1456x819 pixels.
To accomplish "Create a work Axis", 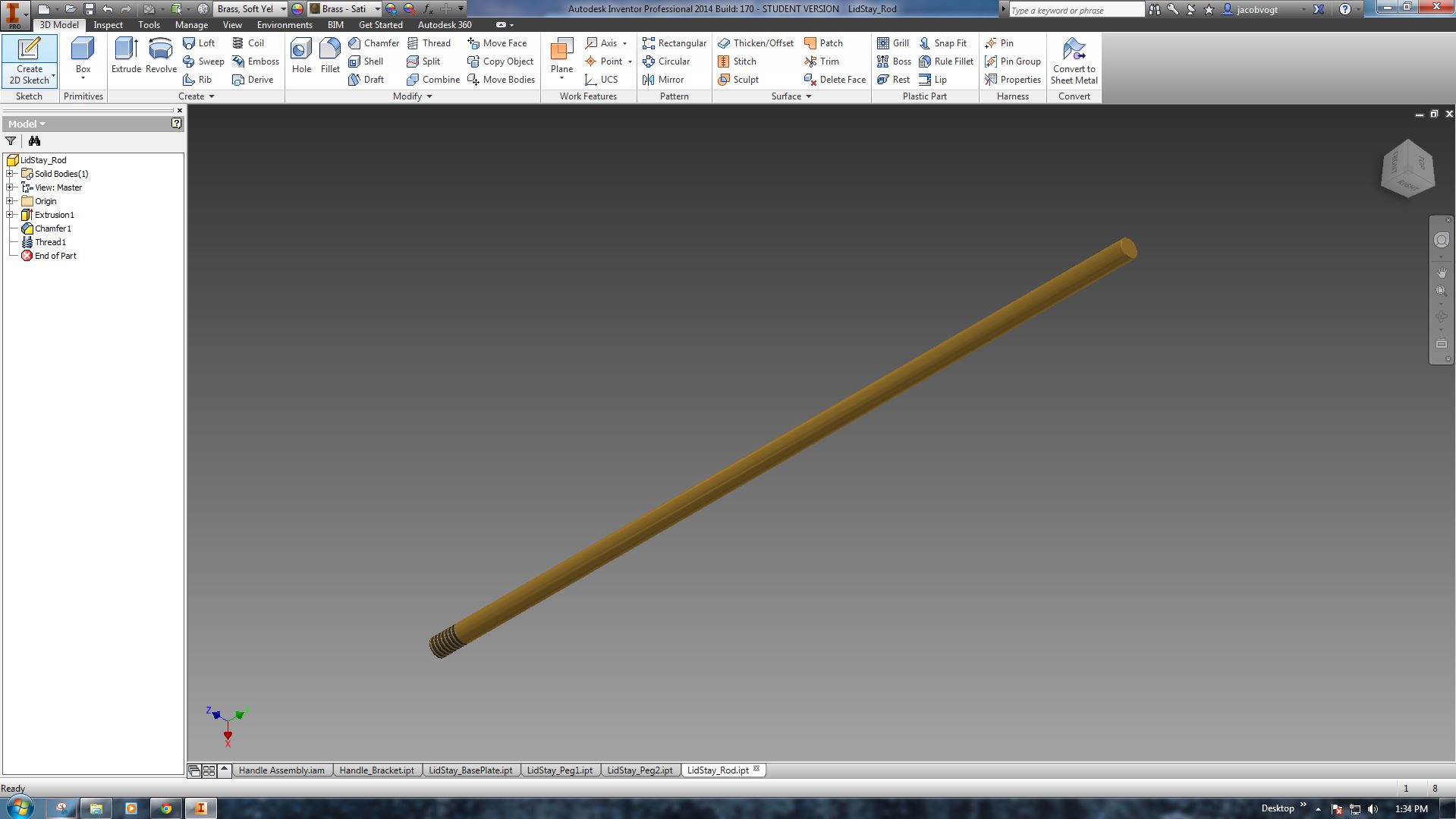I will click(601, 43).
